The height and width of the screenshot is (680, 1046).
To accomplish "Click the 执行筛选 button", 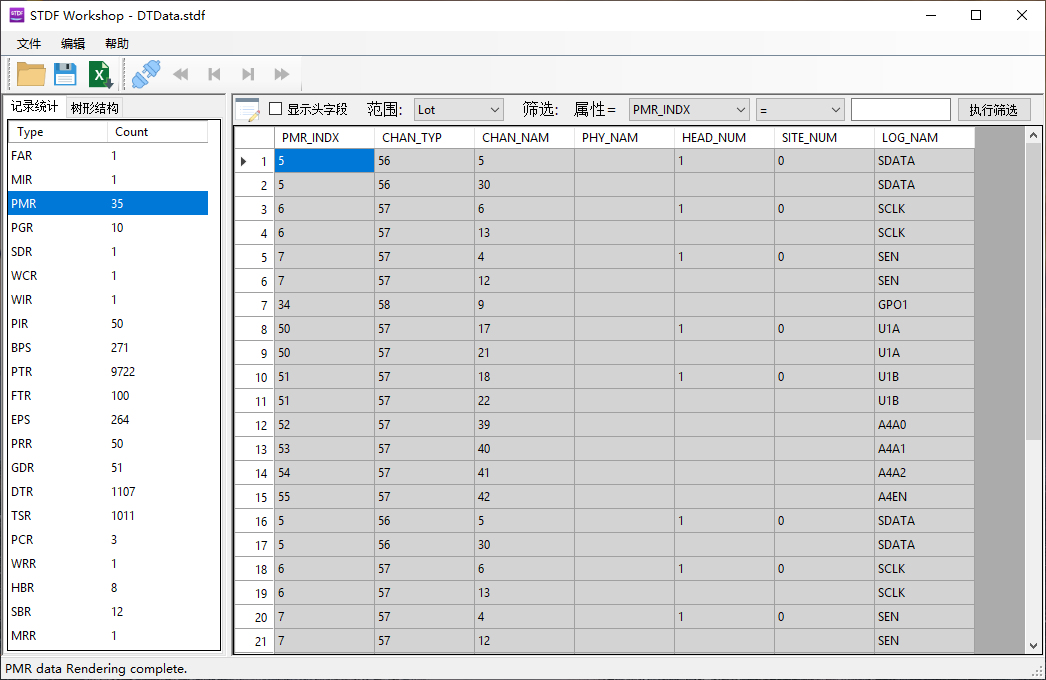I will click(x=993, y=109).
